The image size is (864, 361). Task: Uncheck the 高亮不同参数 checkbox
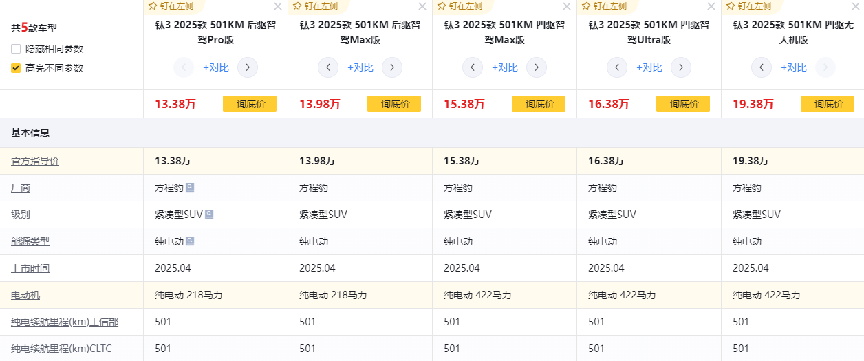tap(16, 68)
